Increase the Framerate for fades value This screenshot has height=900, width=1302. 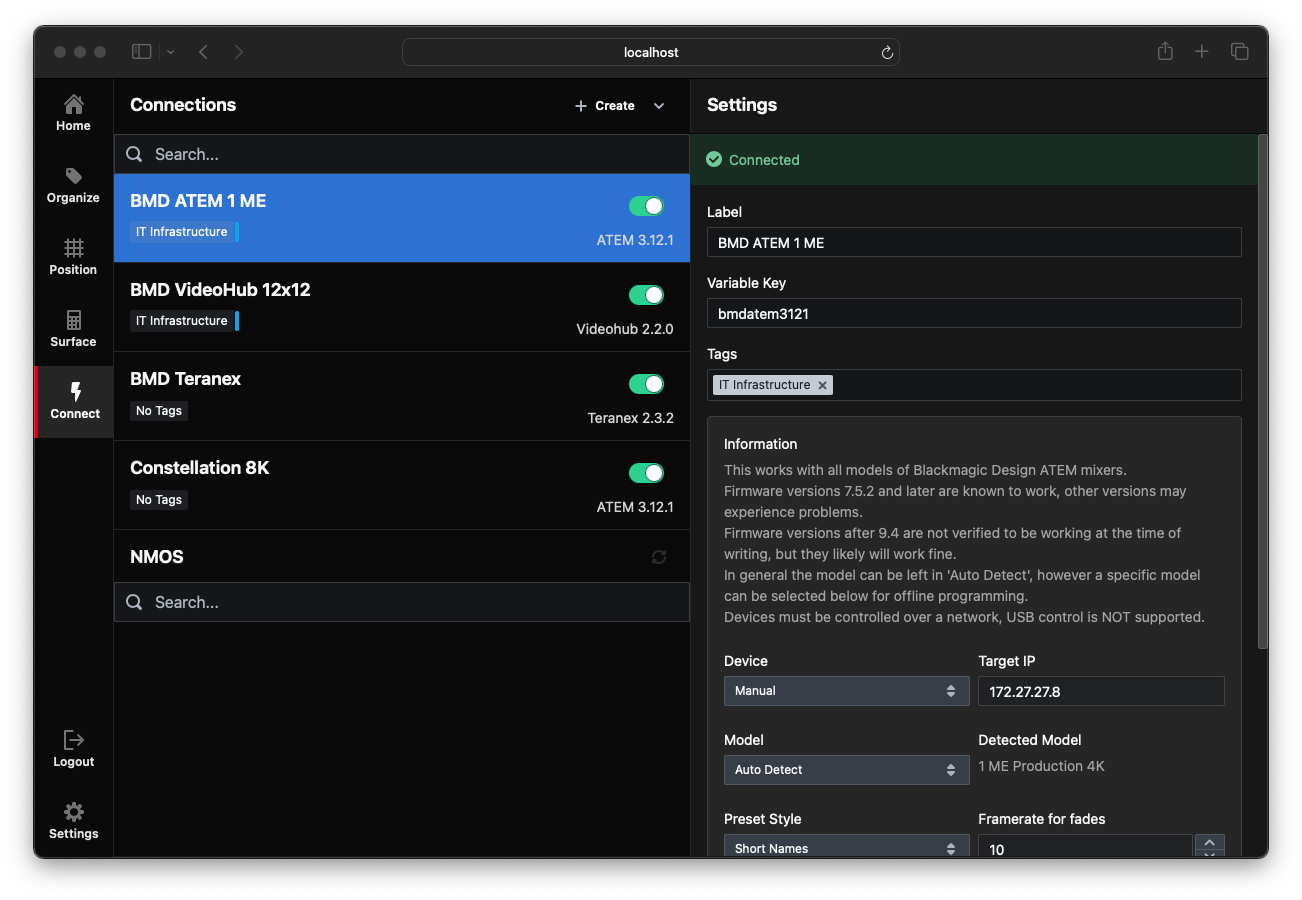[1210, 842]
